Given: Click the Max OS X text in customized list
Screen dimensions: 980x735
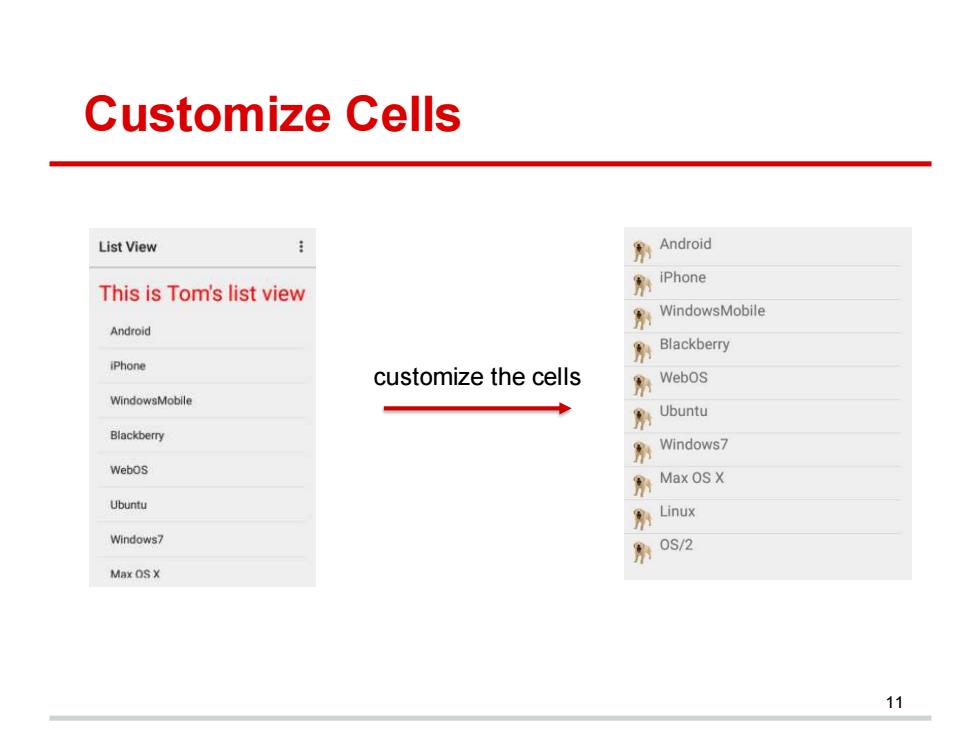Looking at the screenshot, I should [692, 478].
